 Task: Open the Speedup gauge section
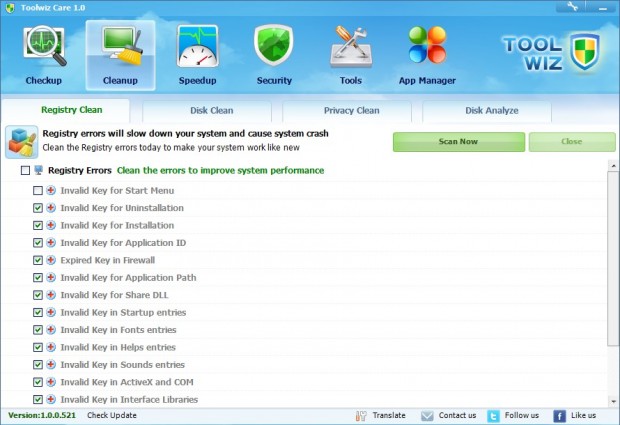point(197,55)
